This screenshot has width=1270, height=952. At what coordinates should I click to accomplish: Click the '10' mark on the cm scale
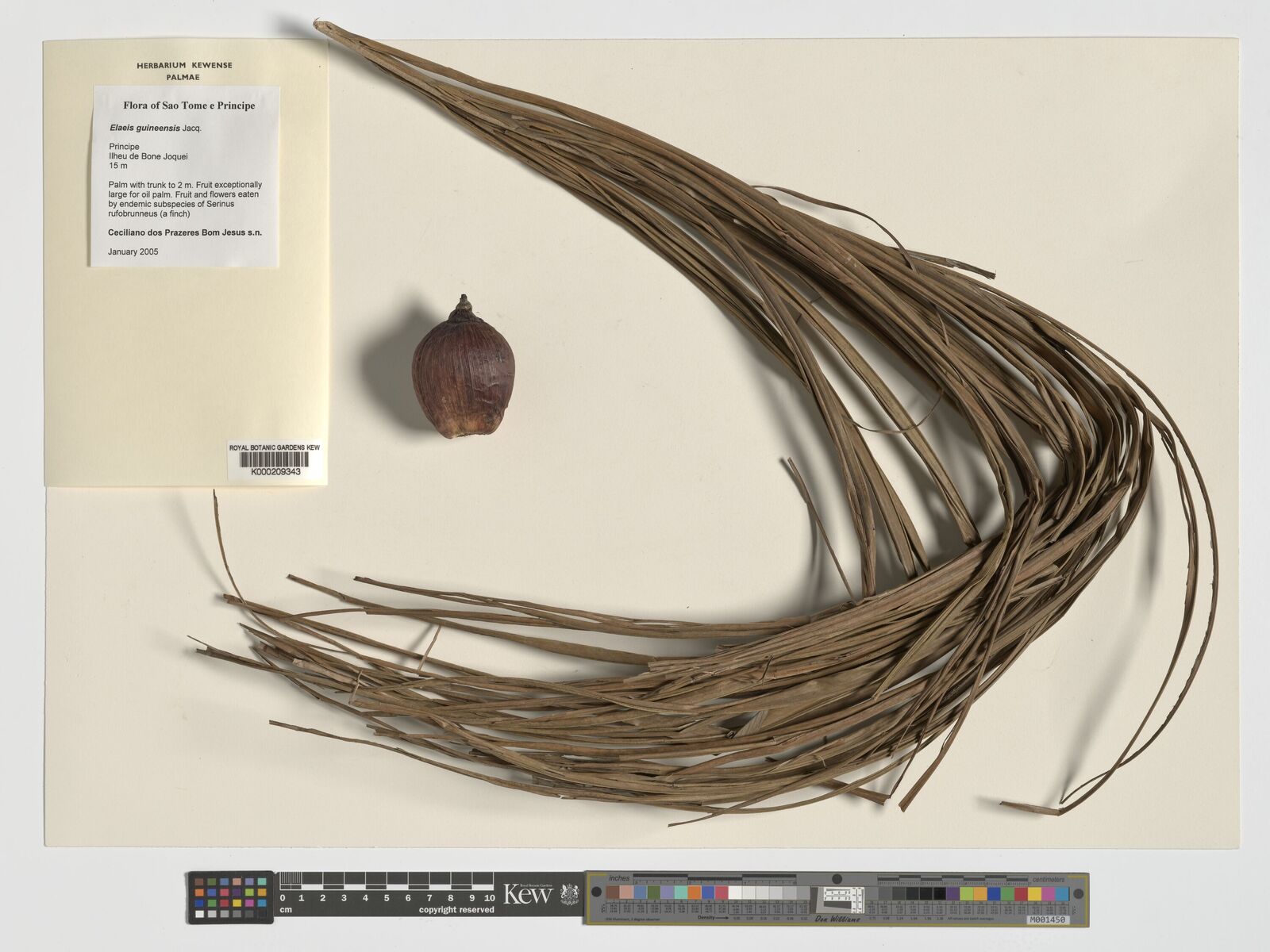tap(489, 898)
